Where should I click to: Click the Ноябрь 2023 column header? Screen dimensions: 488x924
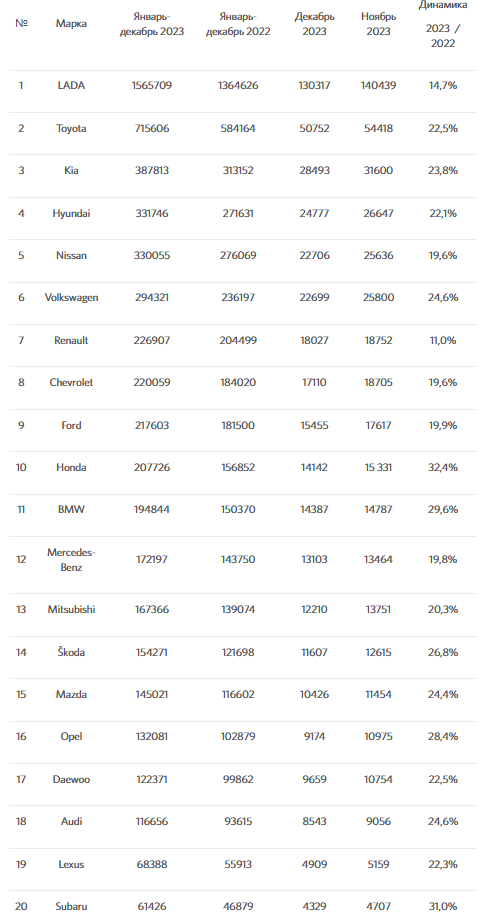(378, 24)
